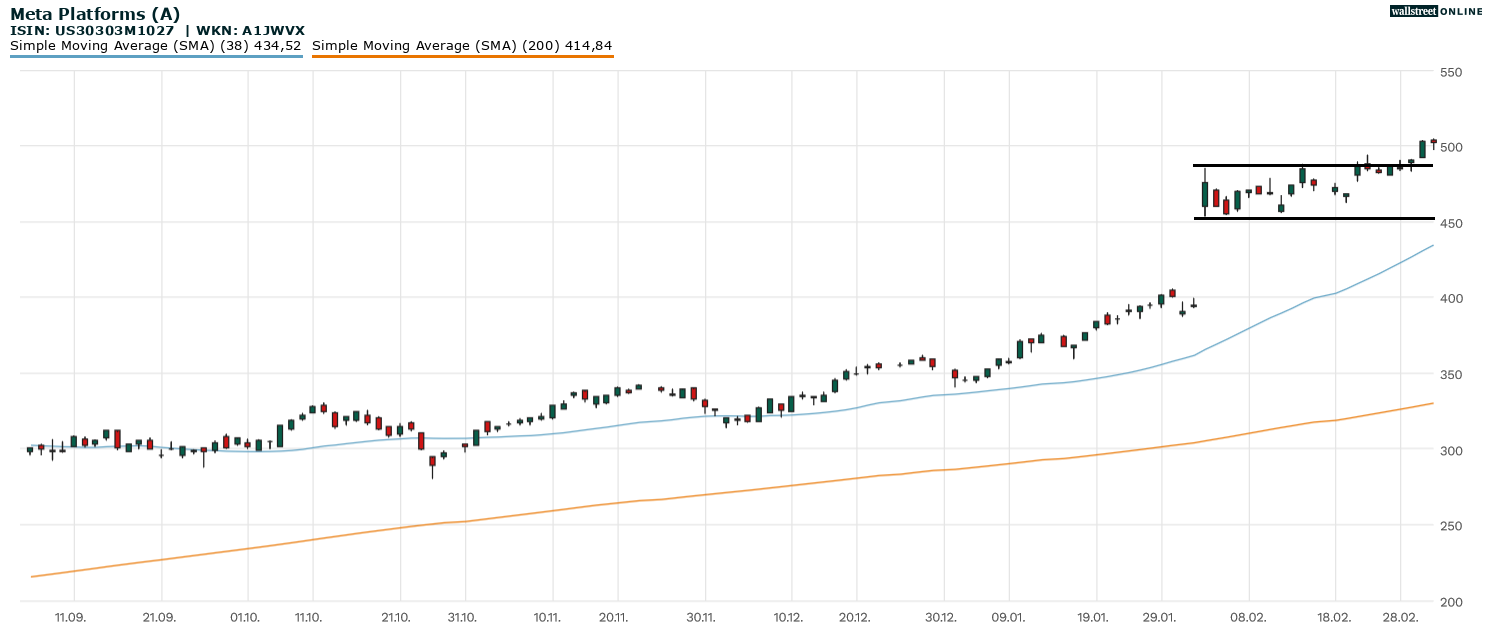Click the Meta Platforms (A) chart title
This screenshot has height=622, width=1490.
[x=95, y=14]
